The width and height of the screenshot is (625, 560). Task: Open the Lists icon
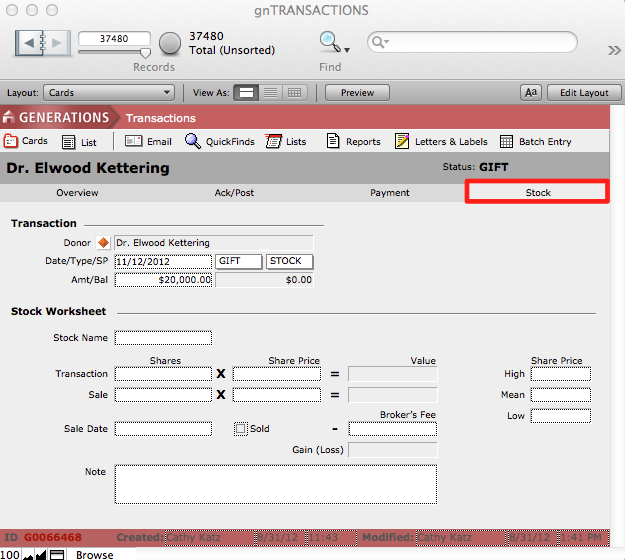pos(273,142)
